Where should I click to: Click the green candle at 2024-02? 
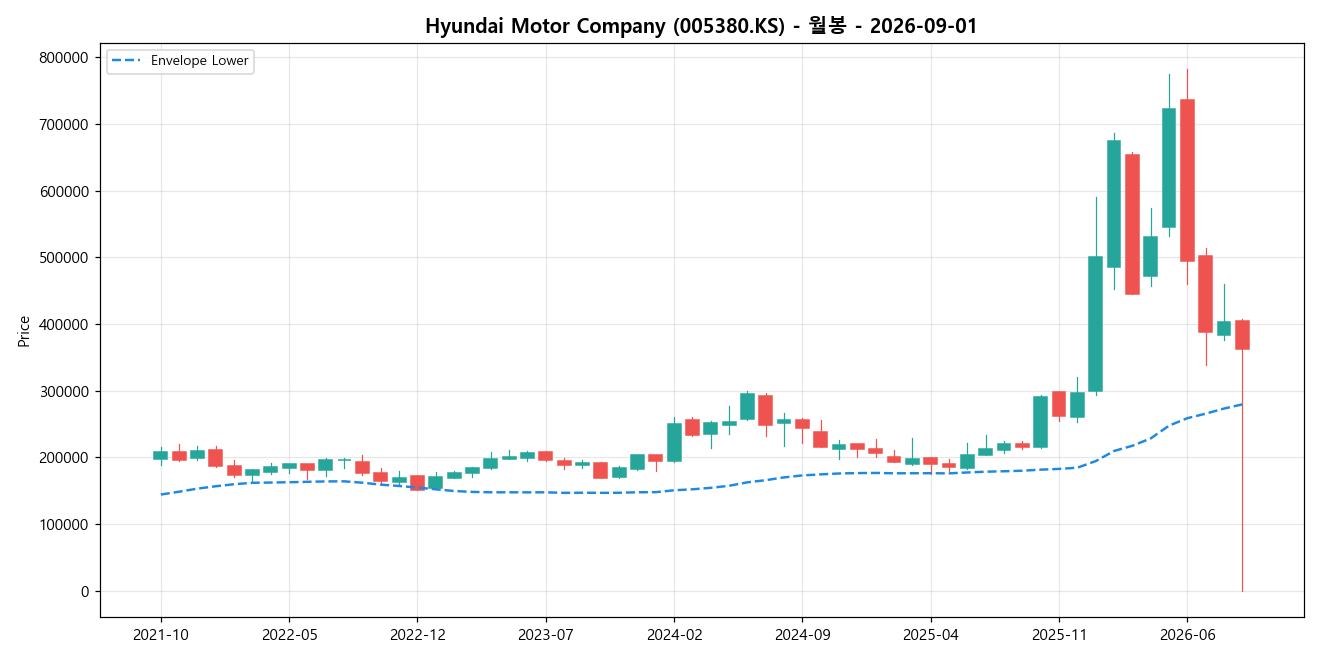674,442
